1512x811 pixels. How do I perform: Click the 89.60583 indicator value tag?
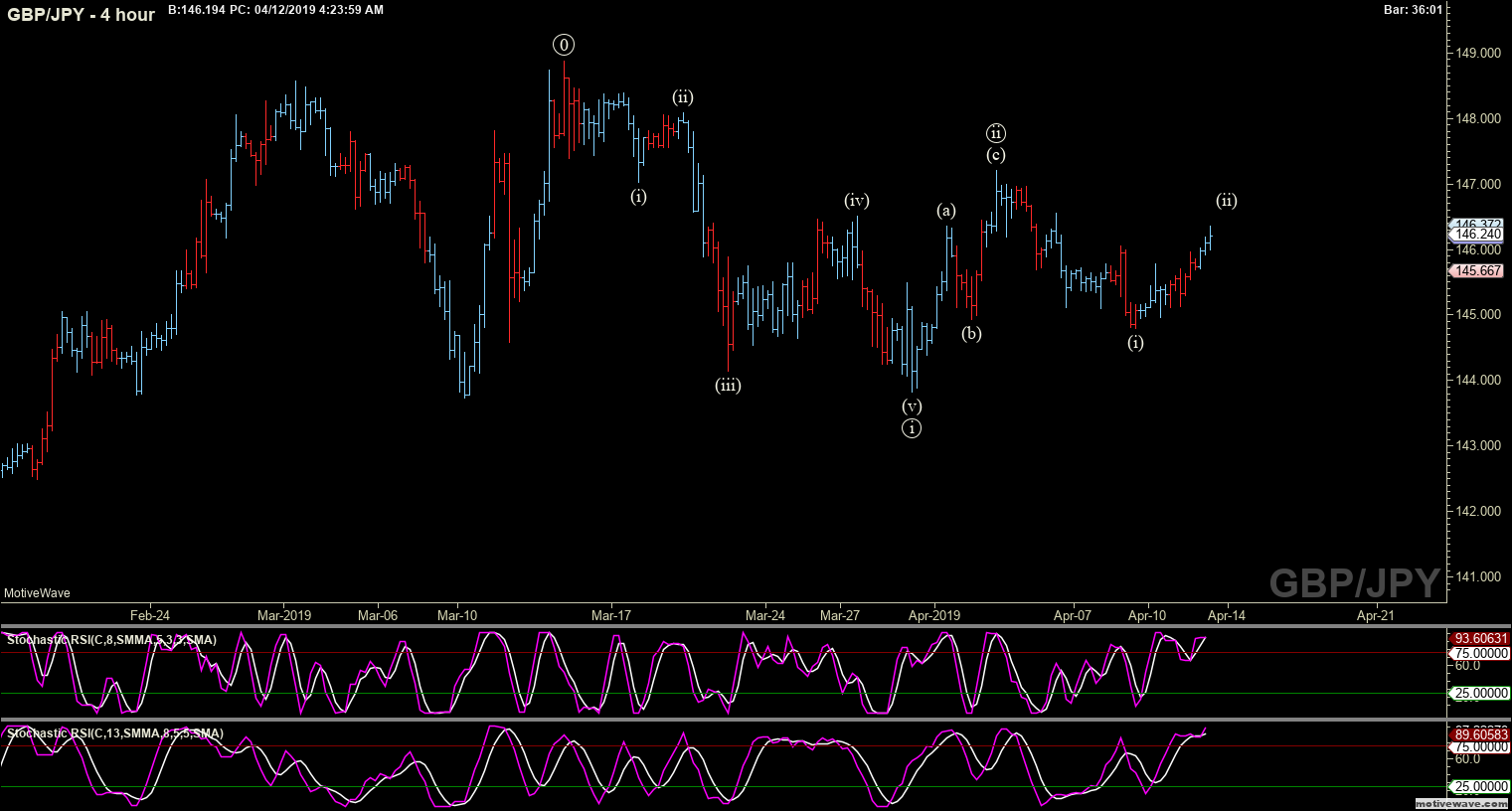[x=1481, y=734]
